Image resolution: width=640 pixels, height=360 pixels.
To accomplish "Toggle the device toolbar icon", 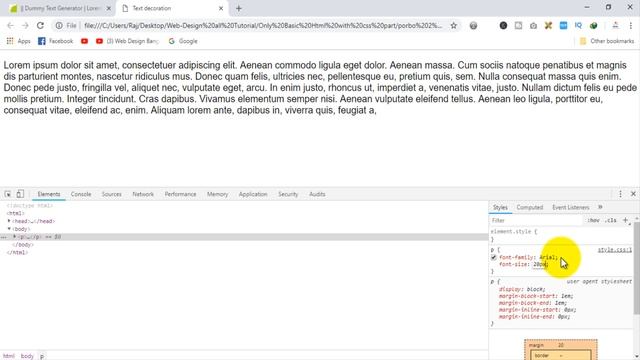I will coord(20,194).
